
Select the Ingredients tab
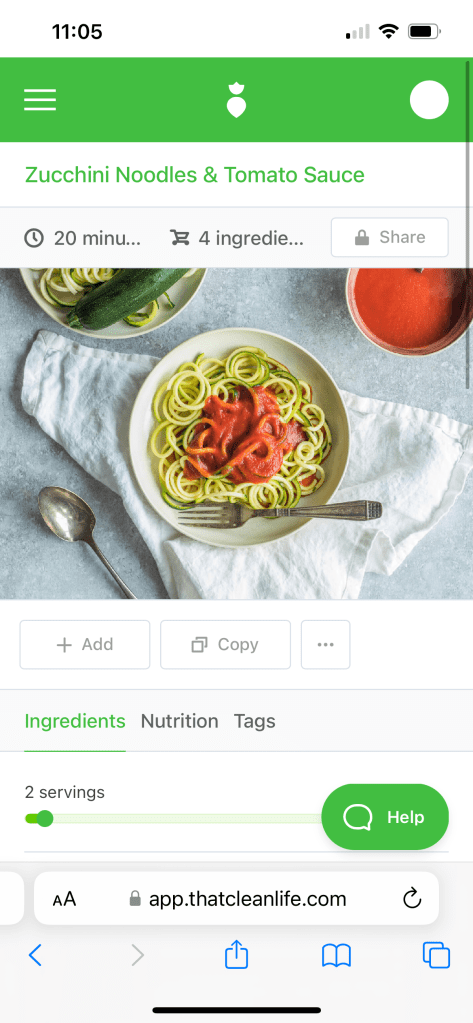tap(75, 721)
